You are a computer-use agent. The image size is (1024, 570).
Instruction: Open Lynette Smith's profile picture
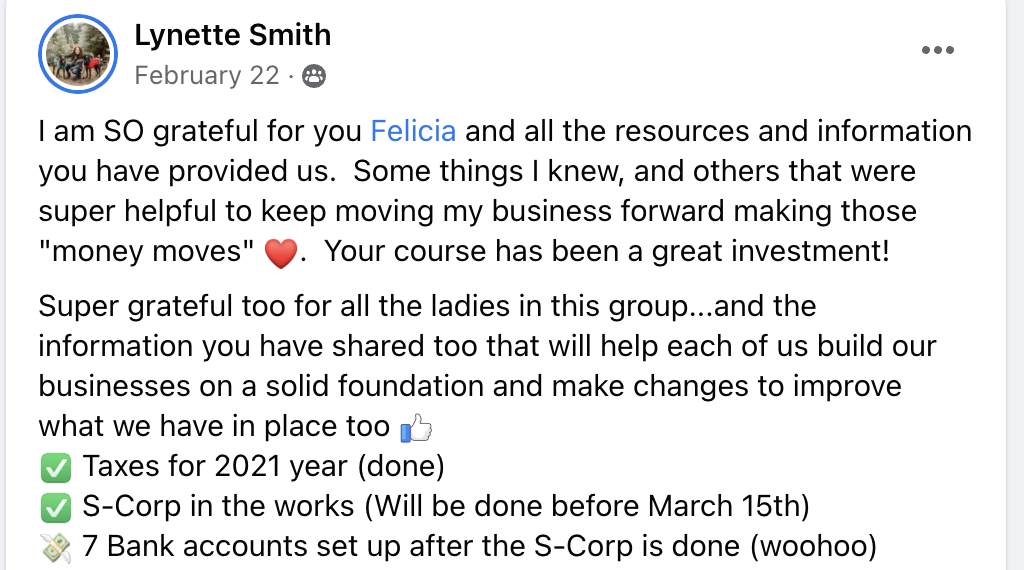coord(78,54)
